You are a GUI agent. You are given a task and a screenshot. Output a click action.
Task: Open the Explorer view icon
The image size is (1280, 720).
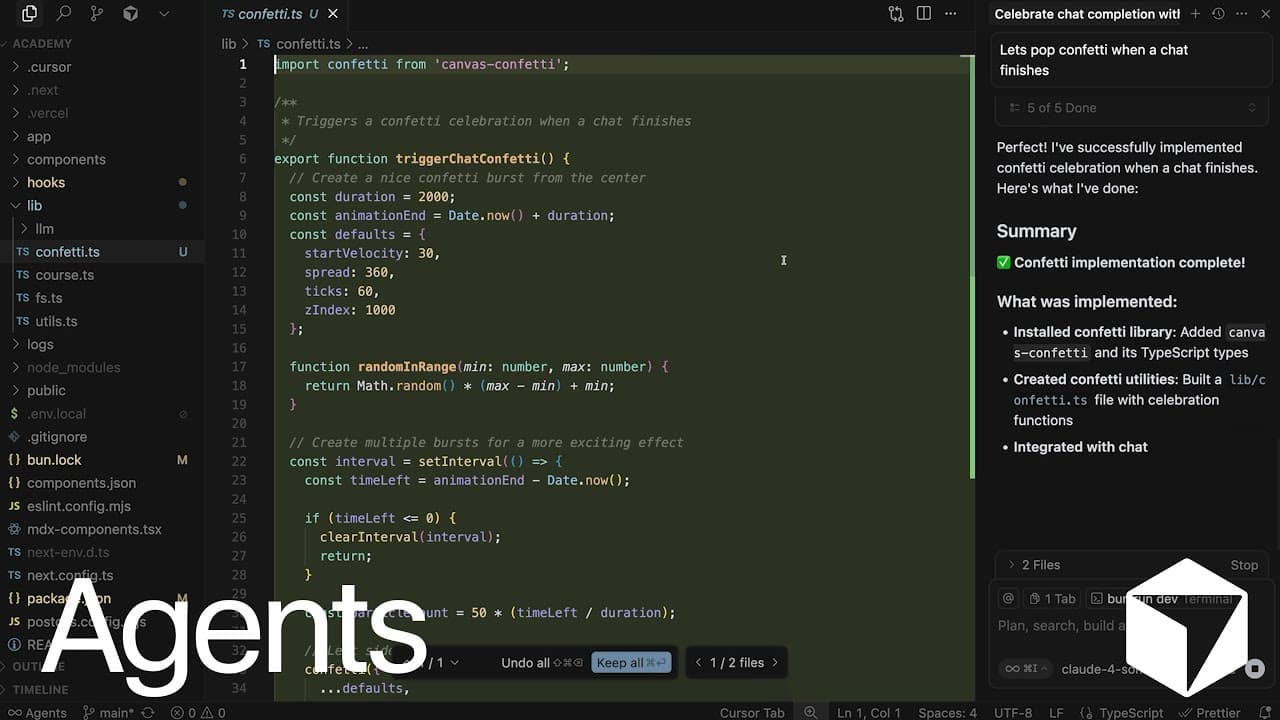[x=29, y=14]
